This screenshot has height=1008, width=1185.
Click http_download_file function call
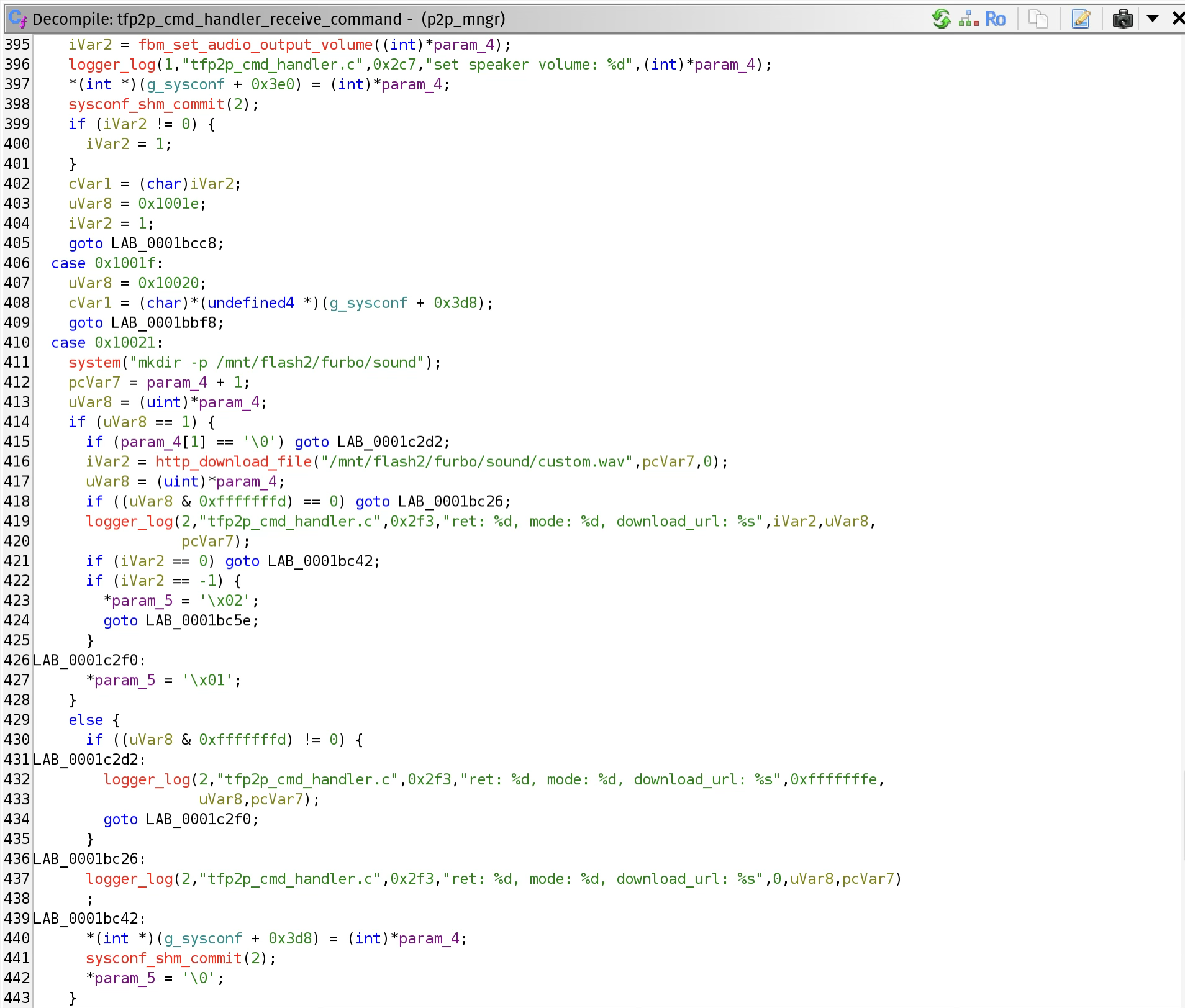[x=234, y=461]
